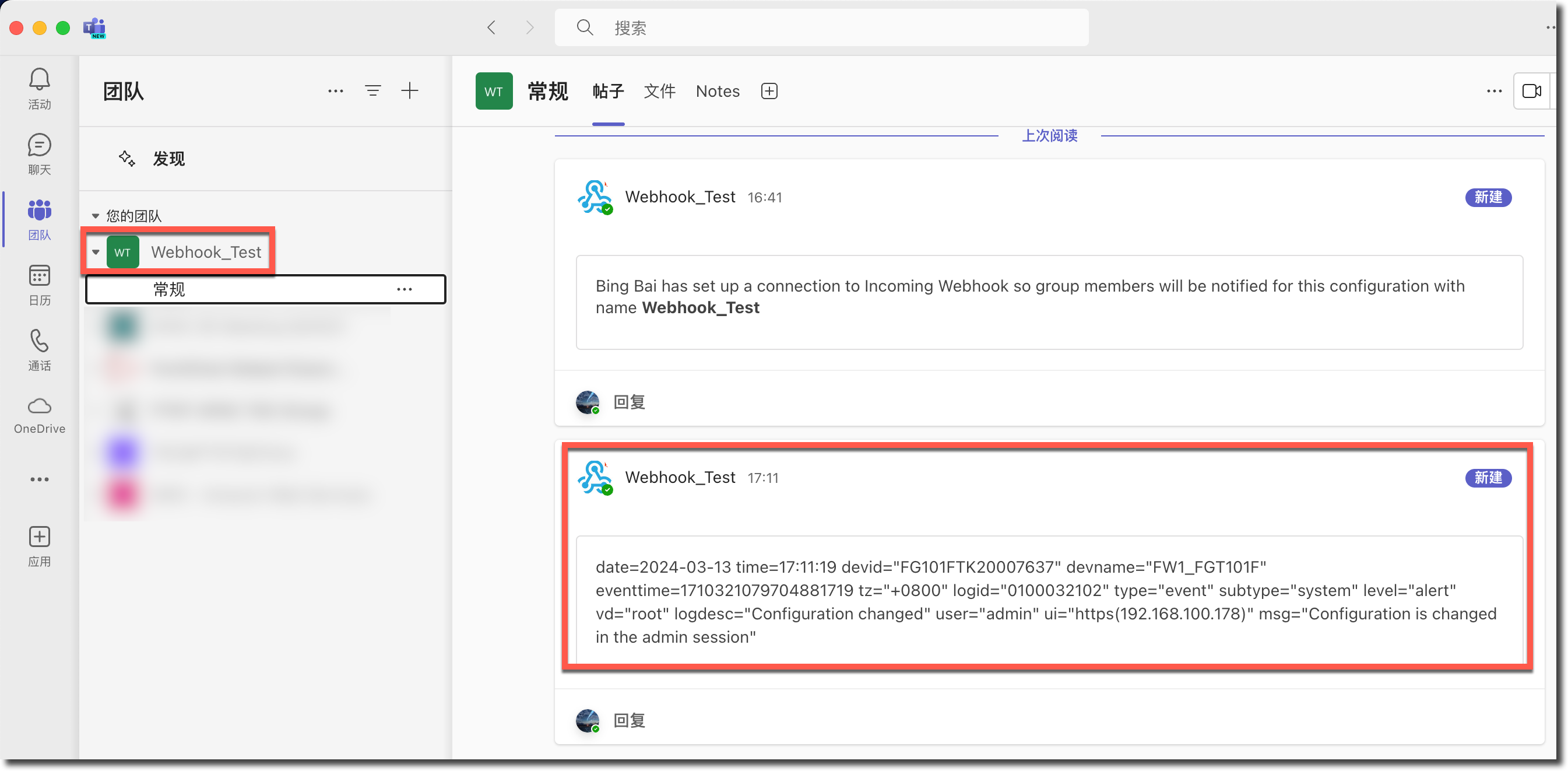
Task: Switch to the Notes tab
Action: coord(717,91)
